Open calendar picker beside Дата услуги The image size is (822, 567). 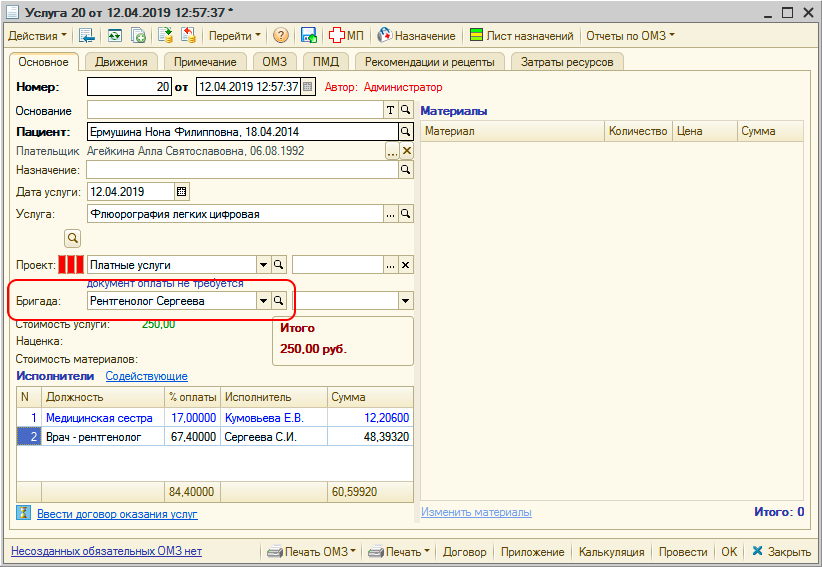point(181,192)
